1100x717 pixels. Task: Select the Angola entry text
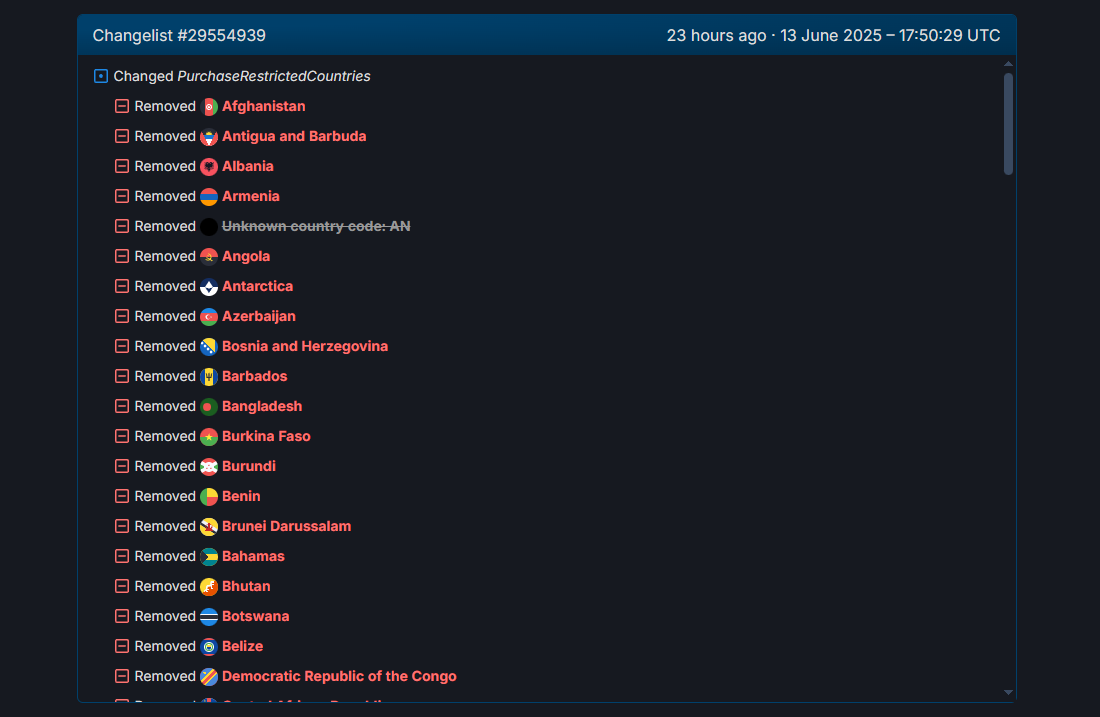[x=246, y=257]
